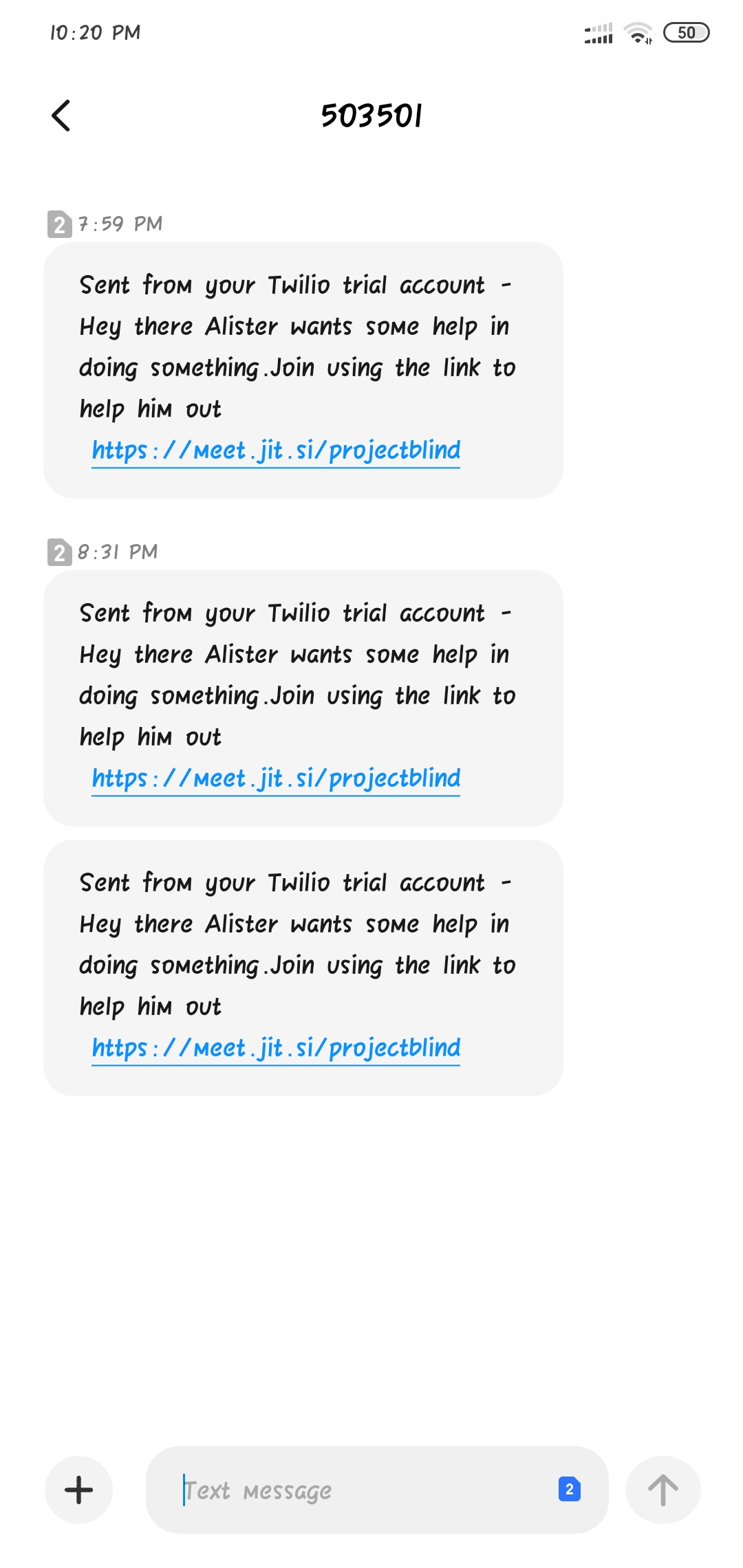Screen dimensions: 743x1568
Task: Tap the 10:20 PM status bar clock
Action: click(x=95, y=32)
